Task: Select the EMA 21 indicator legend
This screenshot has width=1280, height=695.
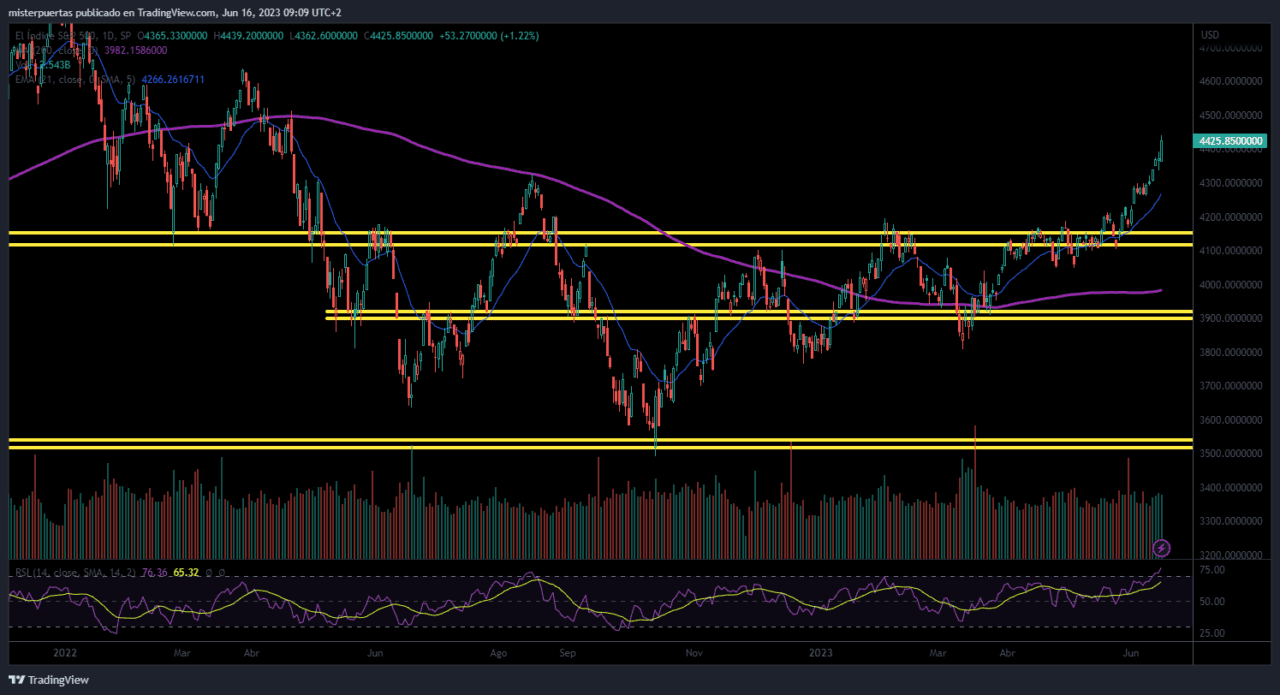Action: [x=60, y=79]
